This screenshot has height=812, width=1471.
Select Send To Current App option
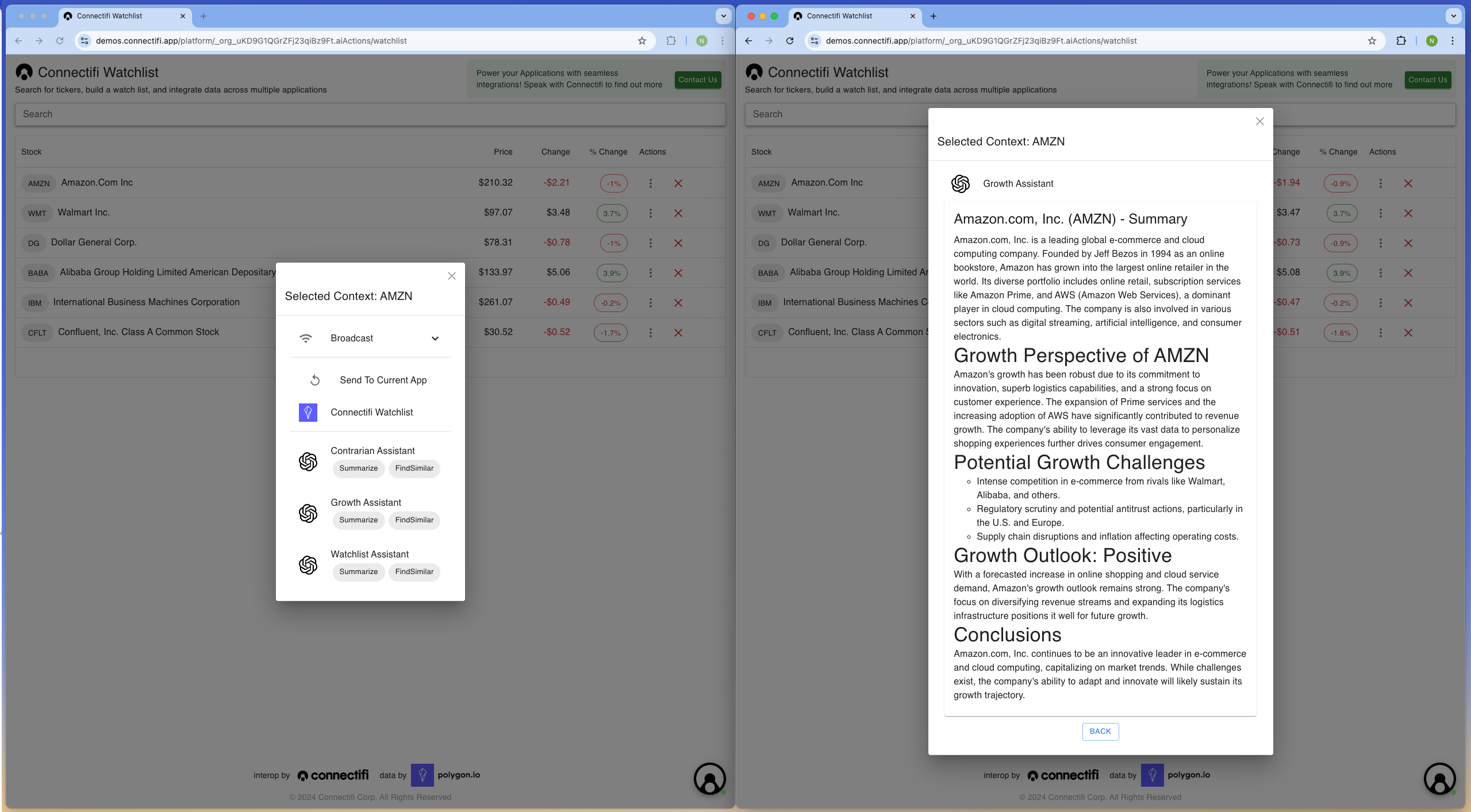pos(370,380)
